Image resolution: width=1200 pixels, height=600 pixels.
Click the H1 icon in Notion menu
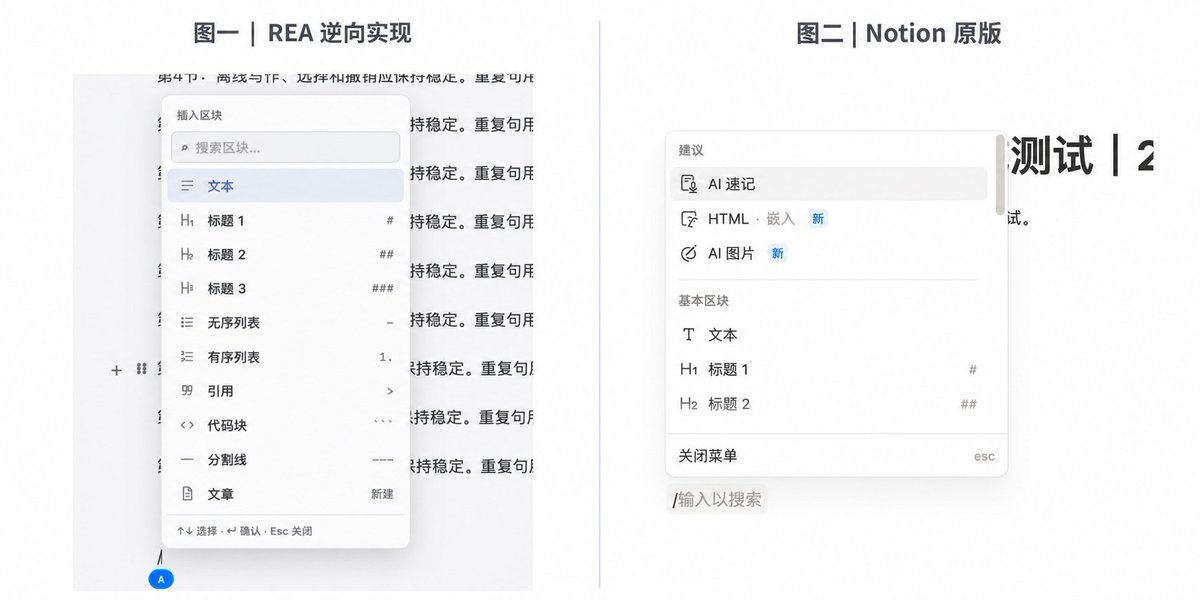pos(688,370)
